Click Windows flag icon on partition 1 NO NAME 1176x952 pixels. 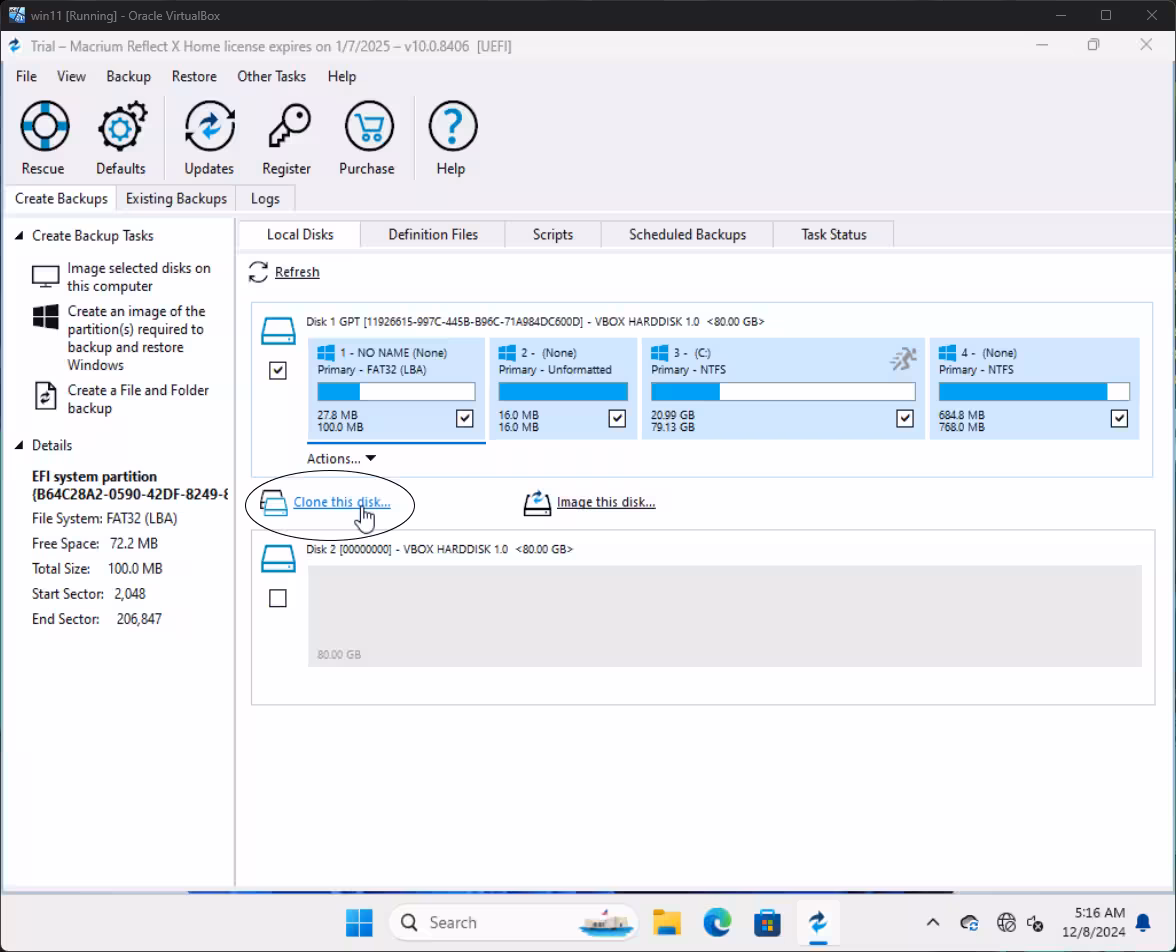coord(326,353)
